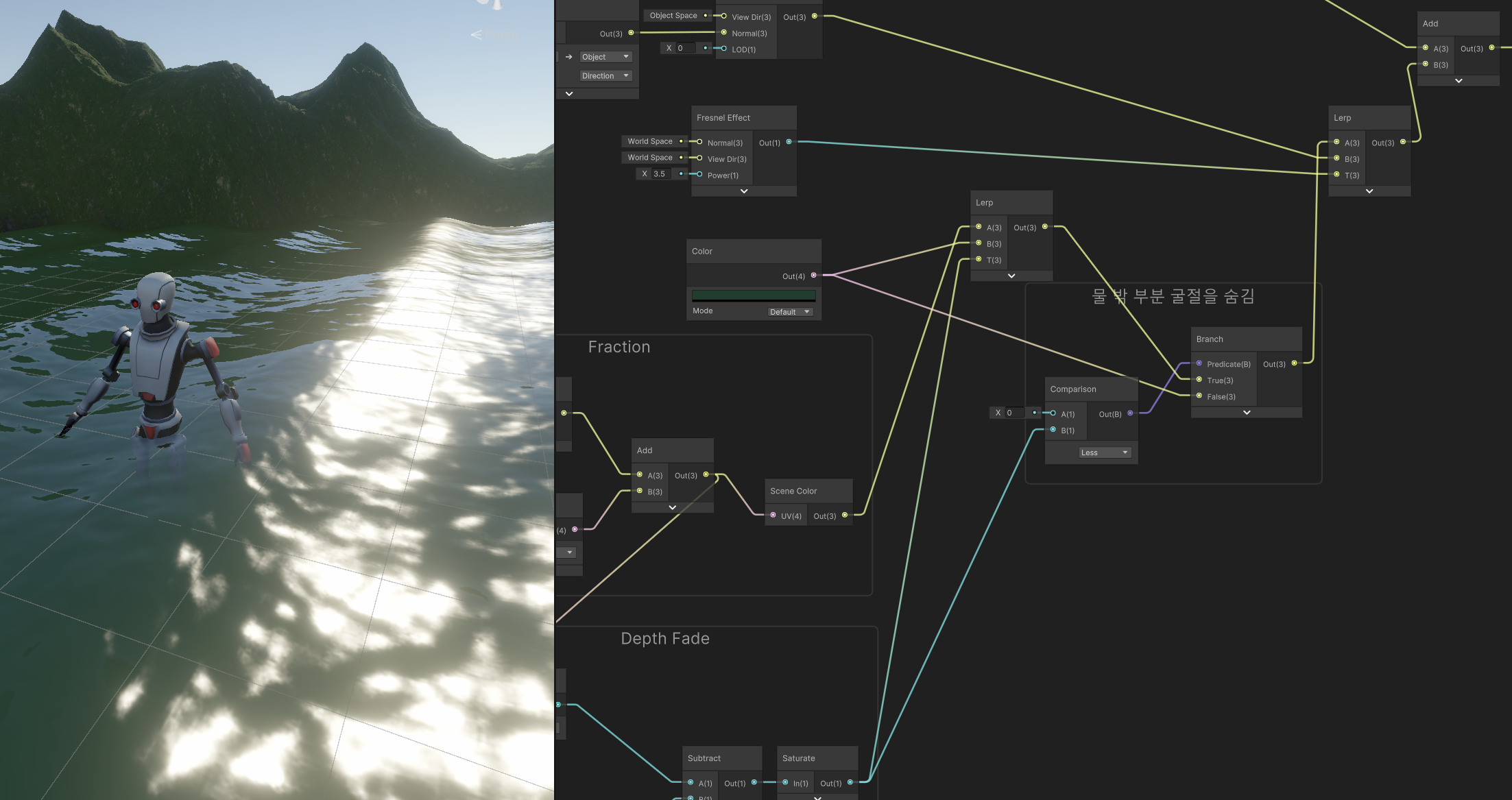Open the Object space dropdown
Image resolution: width=1512 pixels, height=800 pixels.
605,57
